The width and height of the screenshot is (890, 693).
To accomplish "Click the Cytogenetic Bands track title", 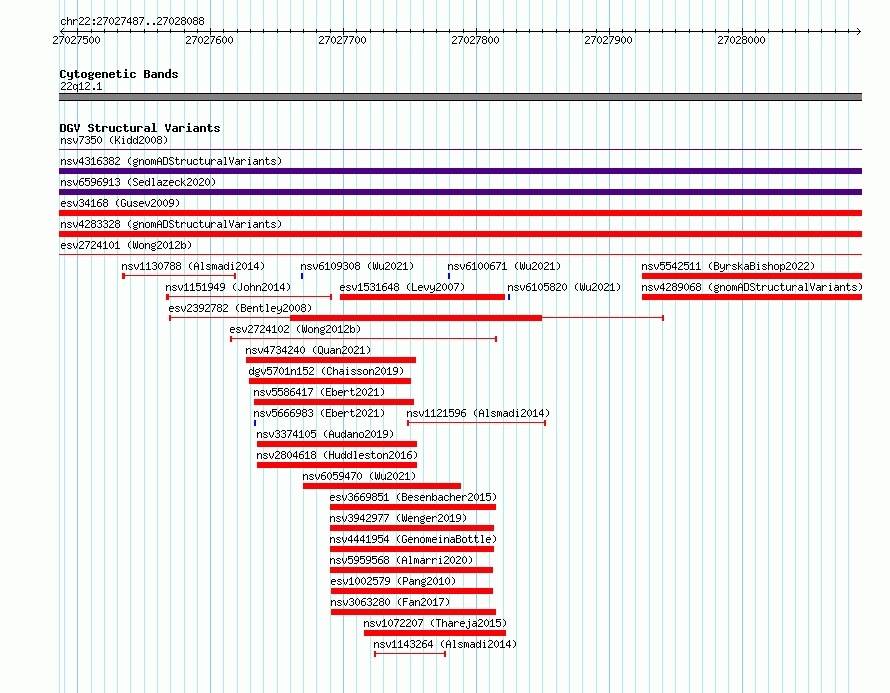I will point(119,74).
